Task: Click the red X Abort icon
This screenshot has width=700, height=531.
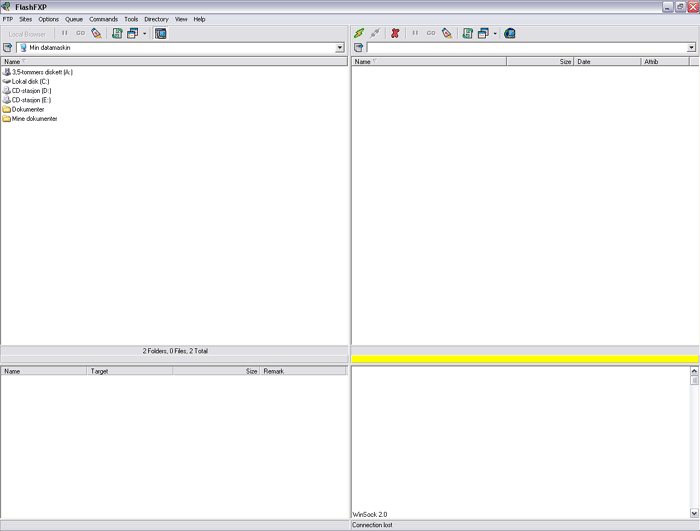Action: pos(395,33)
